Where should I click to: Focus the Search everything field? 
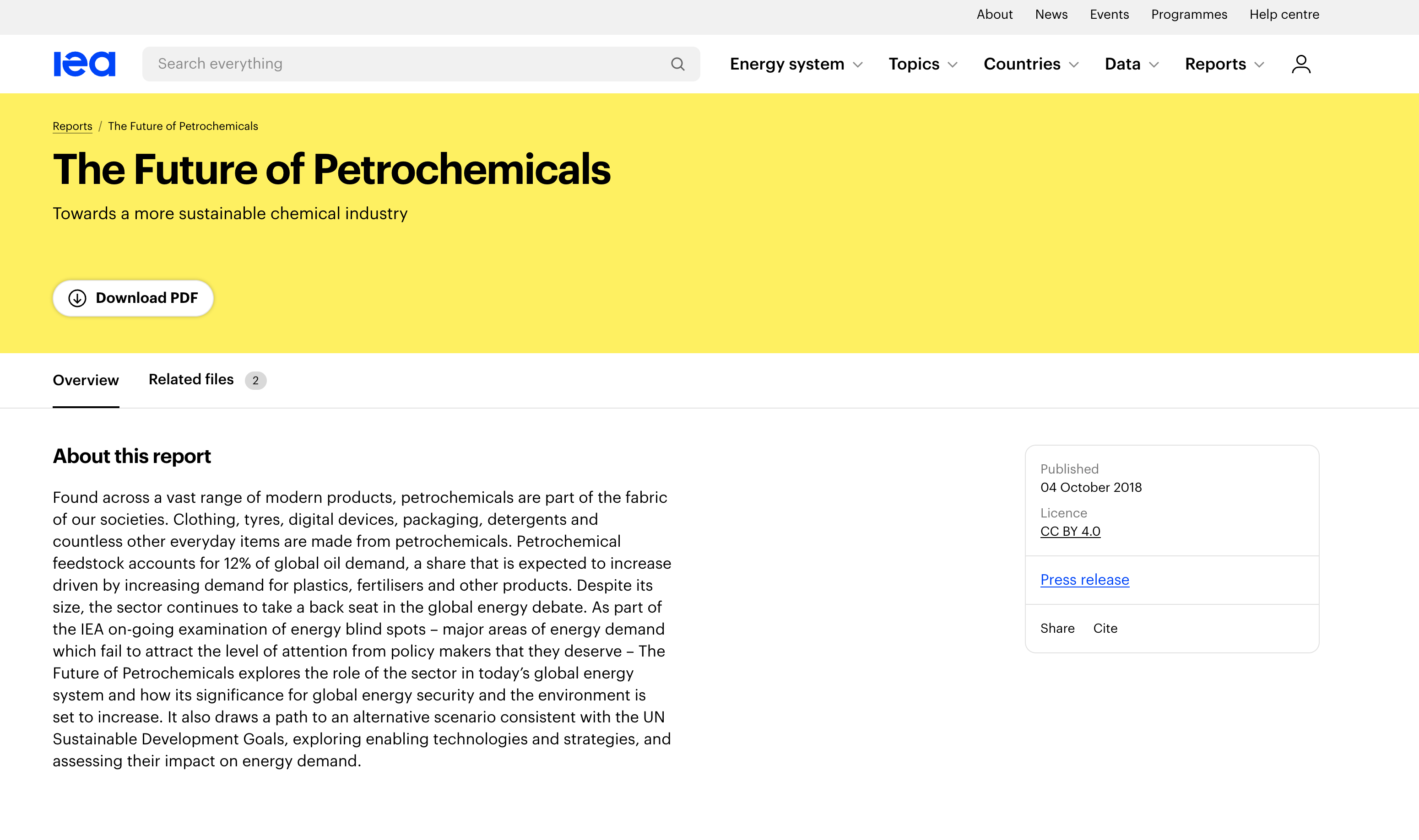coord(421,64)
